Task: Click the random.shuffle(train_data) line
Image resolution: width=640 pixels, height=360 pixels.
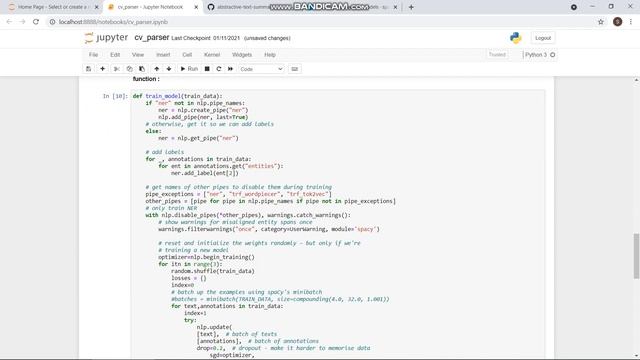Action: [213, 271]
